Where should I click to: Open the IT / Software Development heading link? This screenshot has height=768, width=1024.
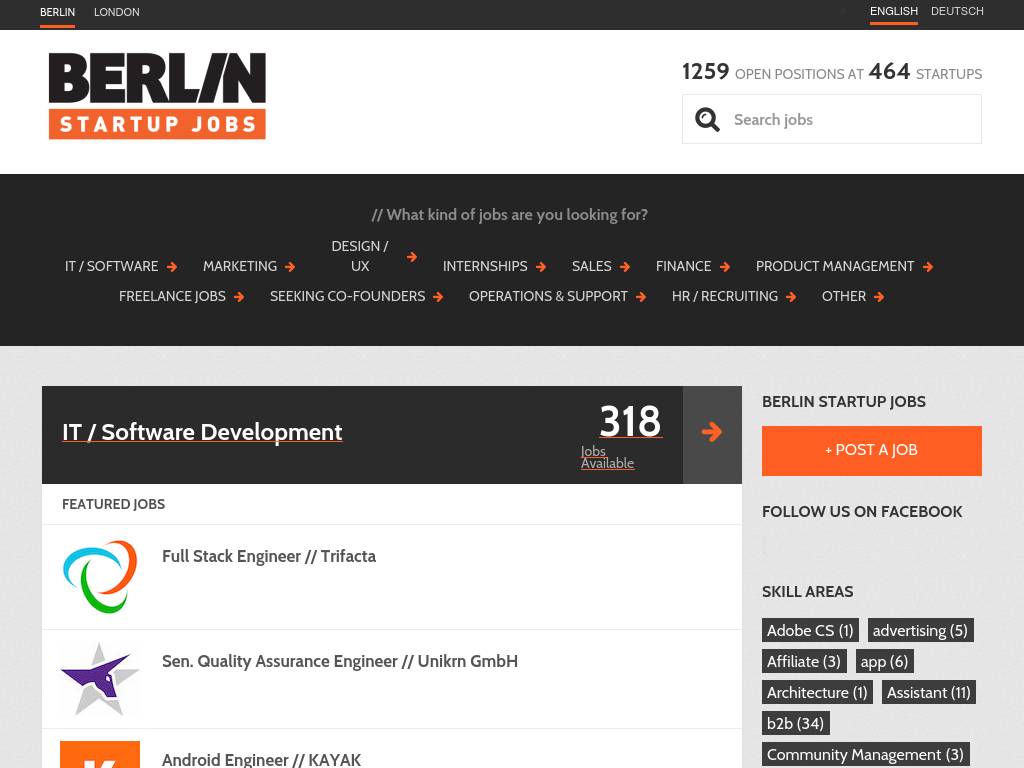click(202, 432)
